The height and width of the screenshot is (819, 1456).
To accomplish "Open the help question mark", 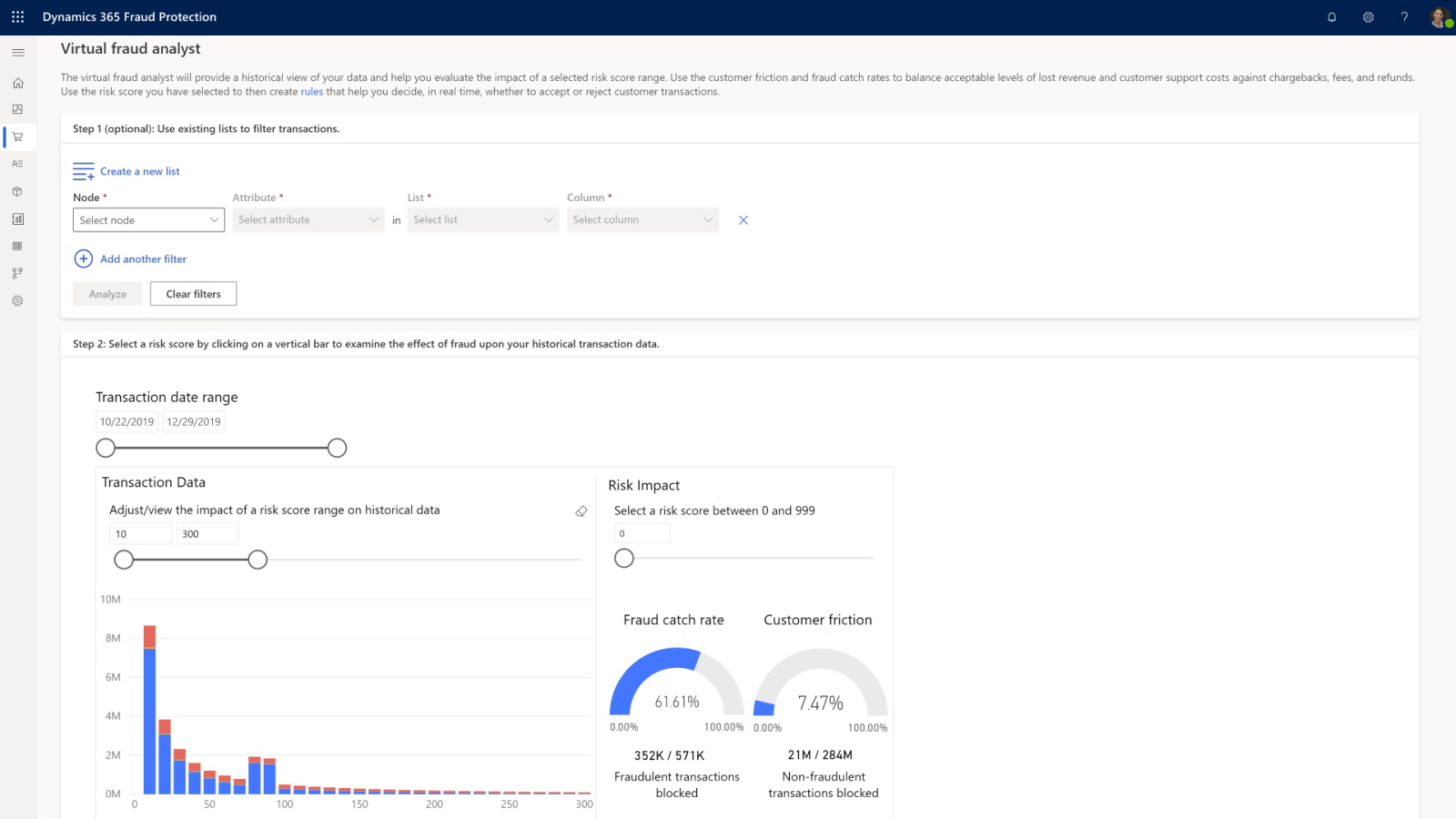I will (1404, 17).
